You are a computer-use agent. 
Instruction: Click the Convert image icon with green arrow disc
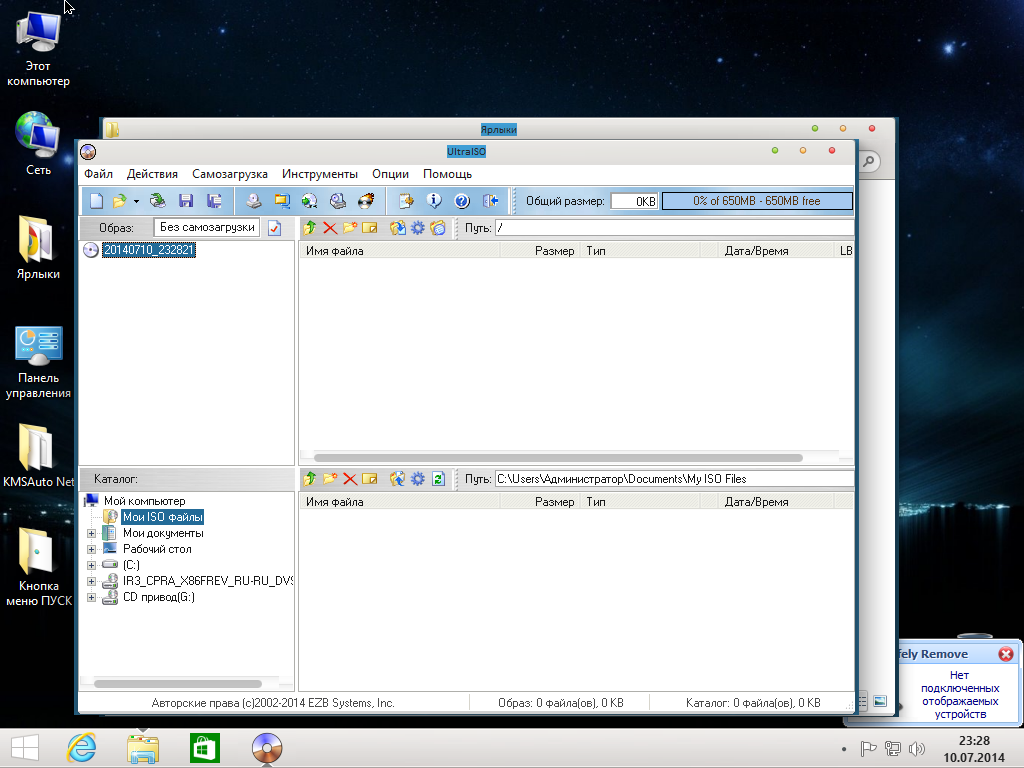[310, 201]
